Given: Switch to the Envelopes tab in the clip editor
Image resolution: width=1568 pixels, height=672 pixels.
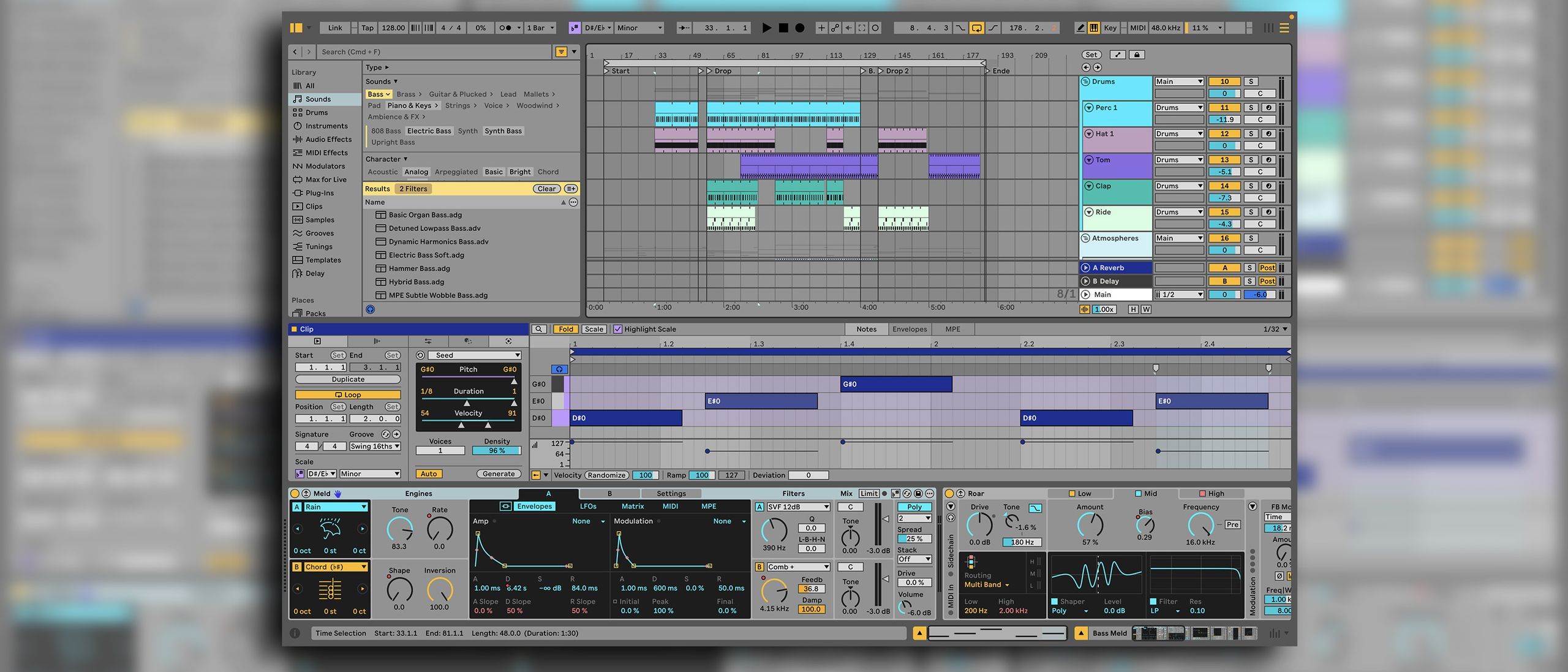Looking at the screenshot, I should 910,329.
